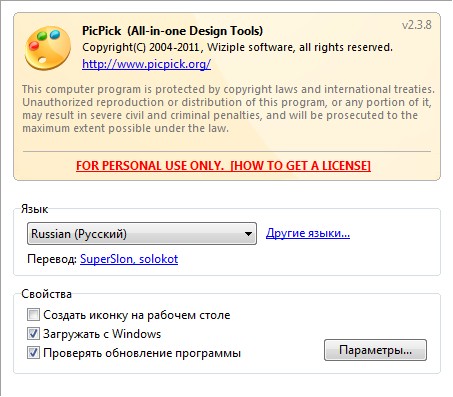This screenshot has height=397, width=453.
Task: Click the language dropdown arrow
Action: tap(248, 234)
